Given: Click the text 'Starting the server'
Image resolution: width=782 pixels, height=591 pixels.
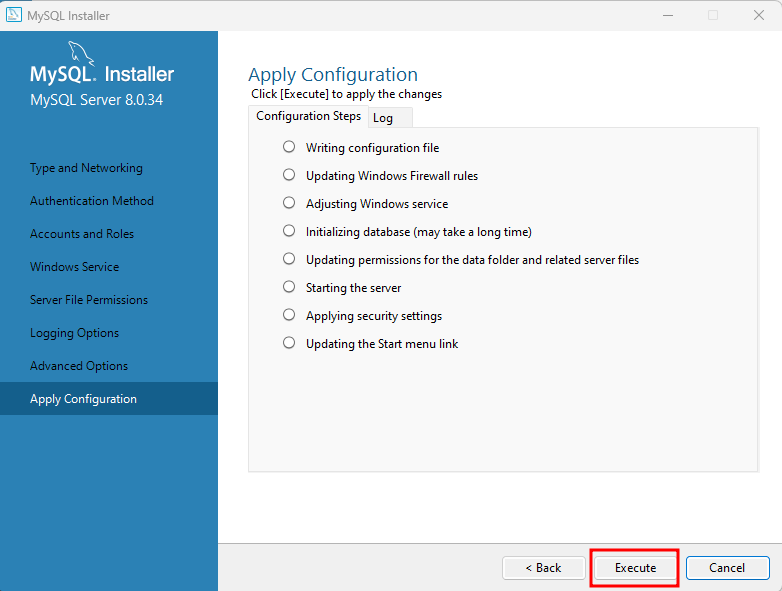Looking at the screenshot, I should point(354,288).
